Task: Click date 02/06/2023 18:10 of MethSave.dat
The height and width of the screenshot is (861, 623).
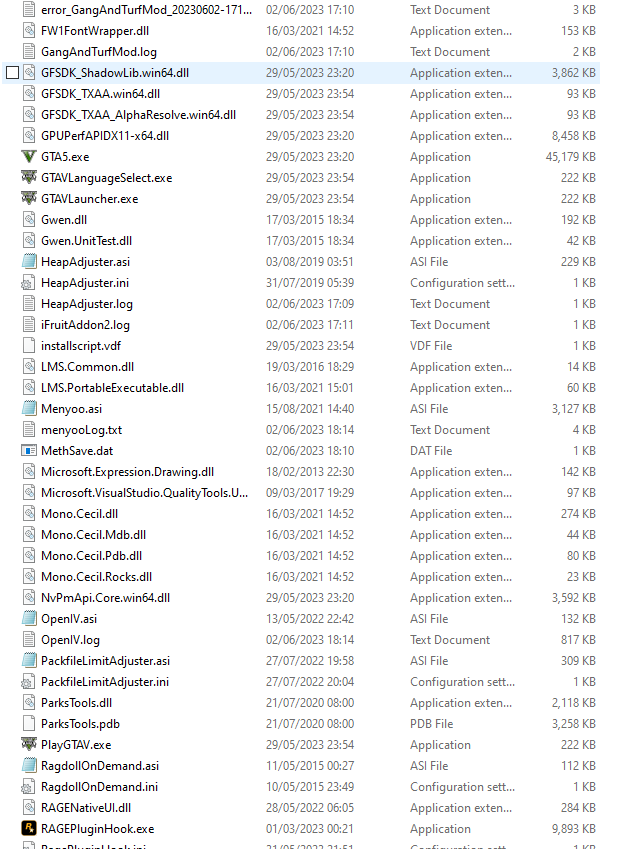Action: tap(310, 451)
